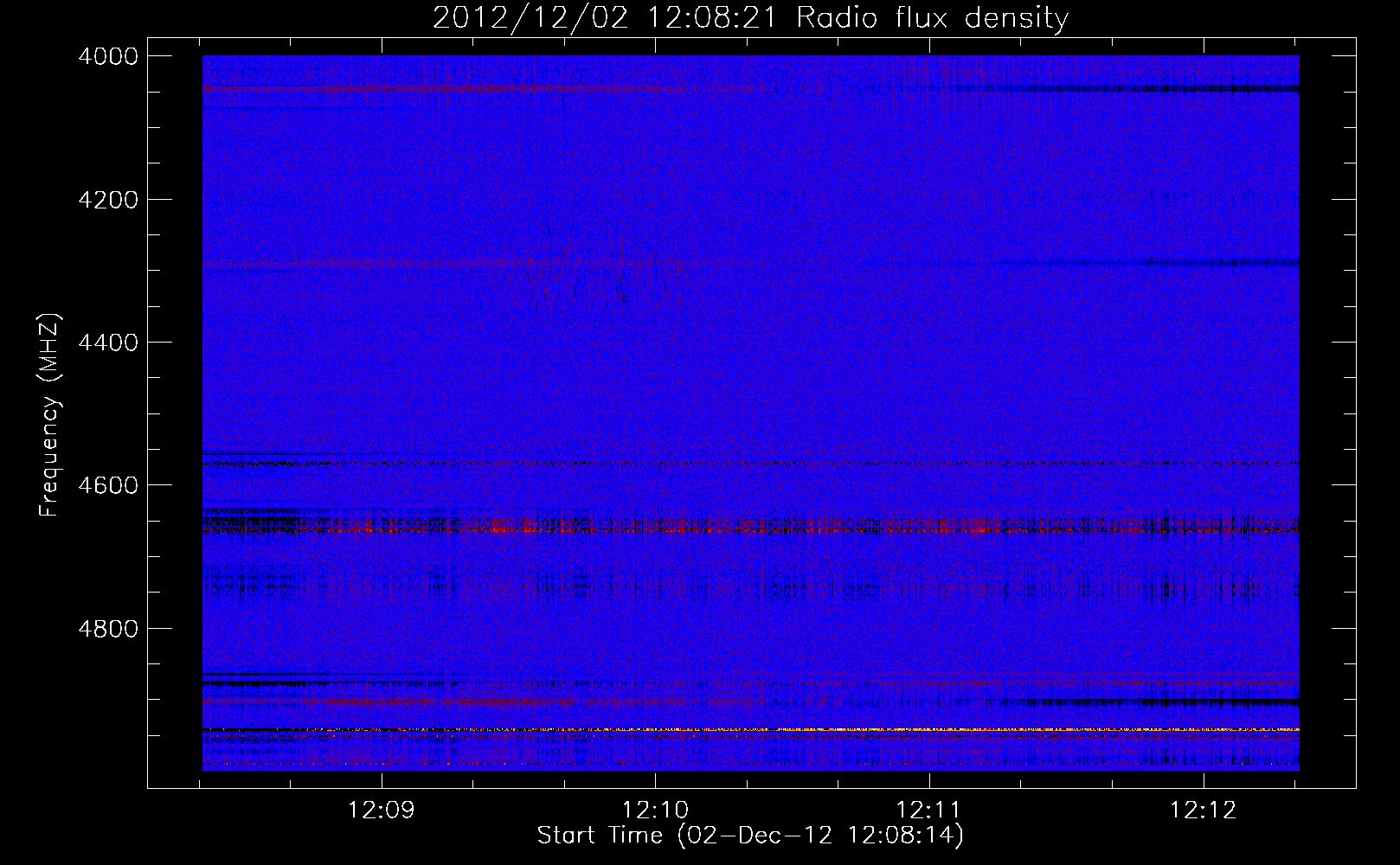Viewport: 1400px width, 865px height.
Task: Click the plot title 'Radio flux density'
Action: (932, 18)
